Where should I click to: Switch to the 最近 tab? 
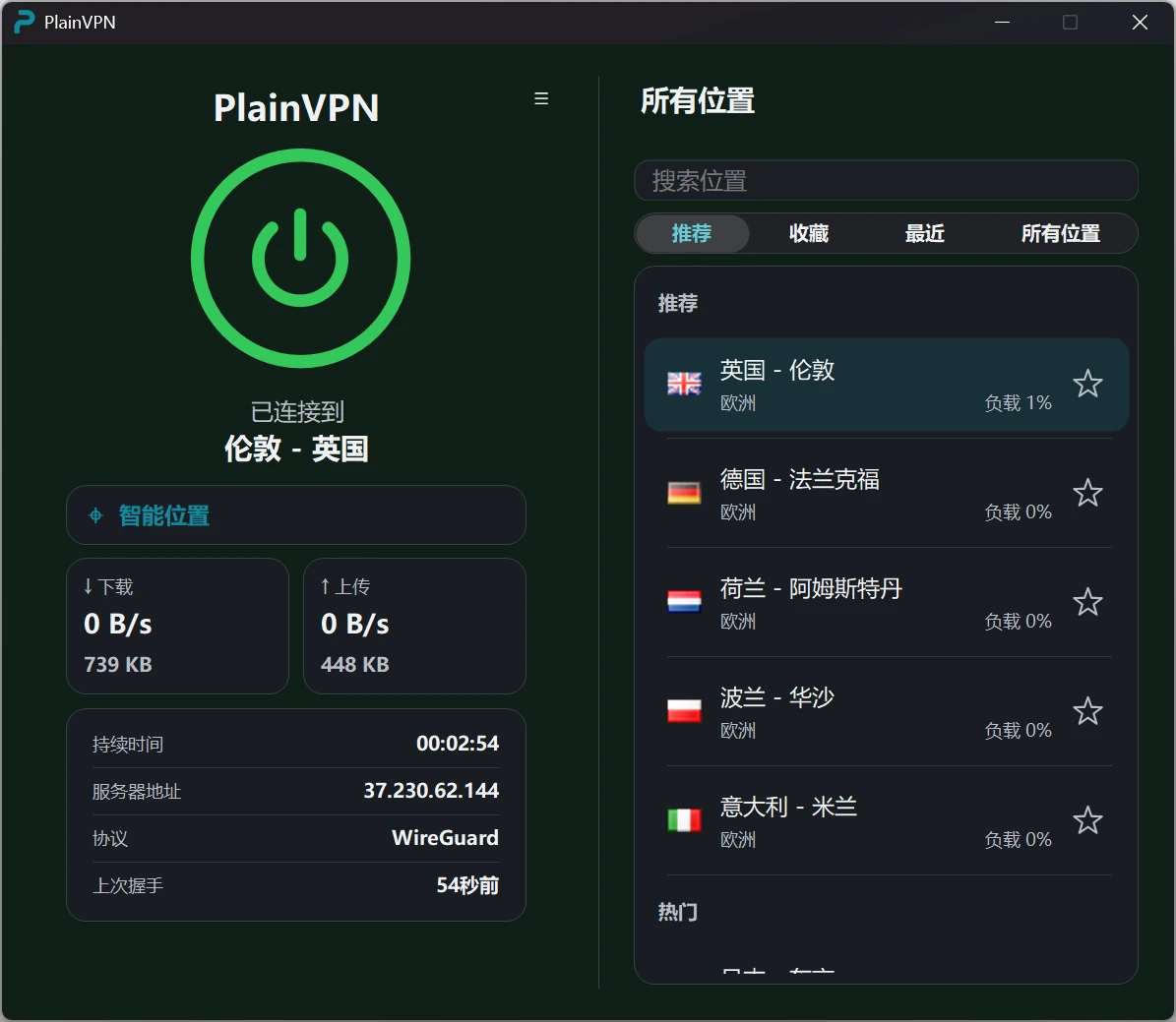click(x=924, y=233)
